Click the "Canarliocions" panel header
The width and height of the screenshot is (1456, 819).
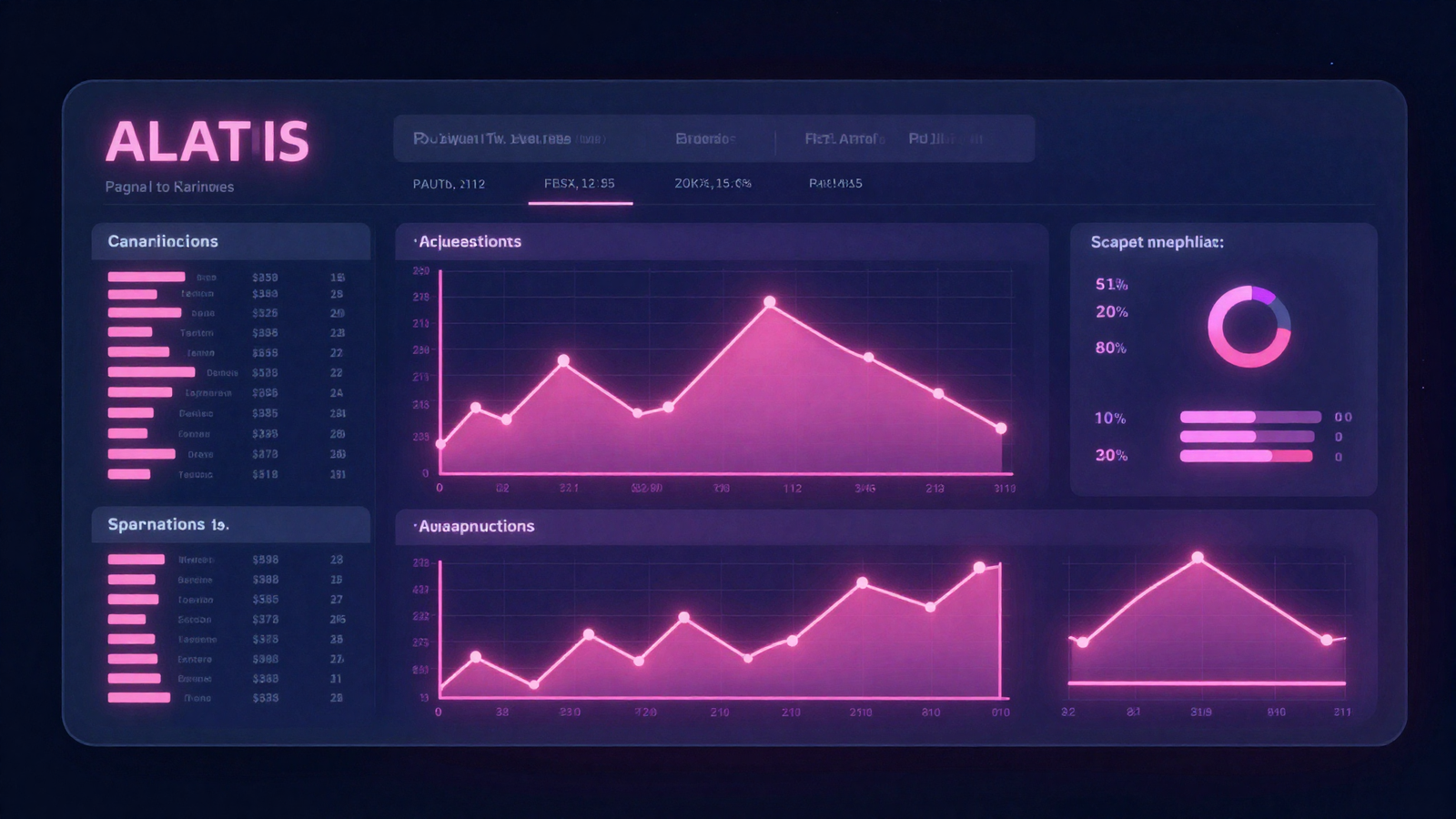(x=231, y=241)
